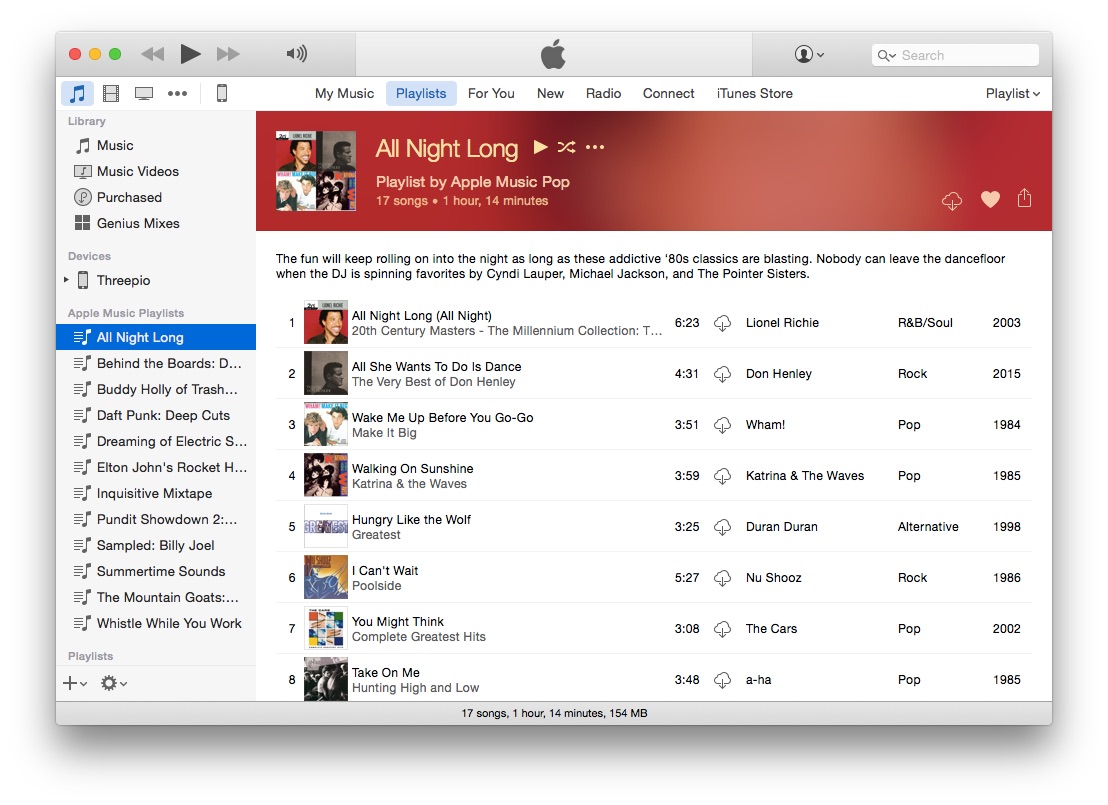The image size is (1108, 805).
Task: Expand the Threepio device
Action: click(66, 280)
